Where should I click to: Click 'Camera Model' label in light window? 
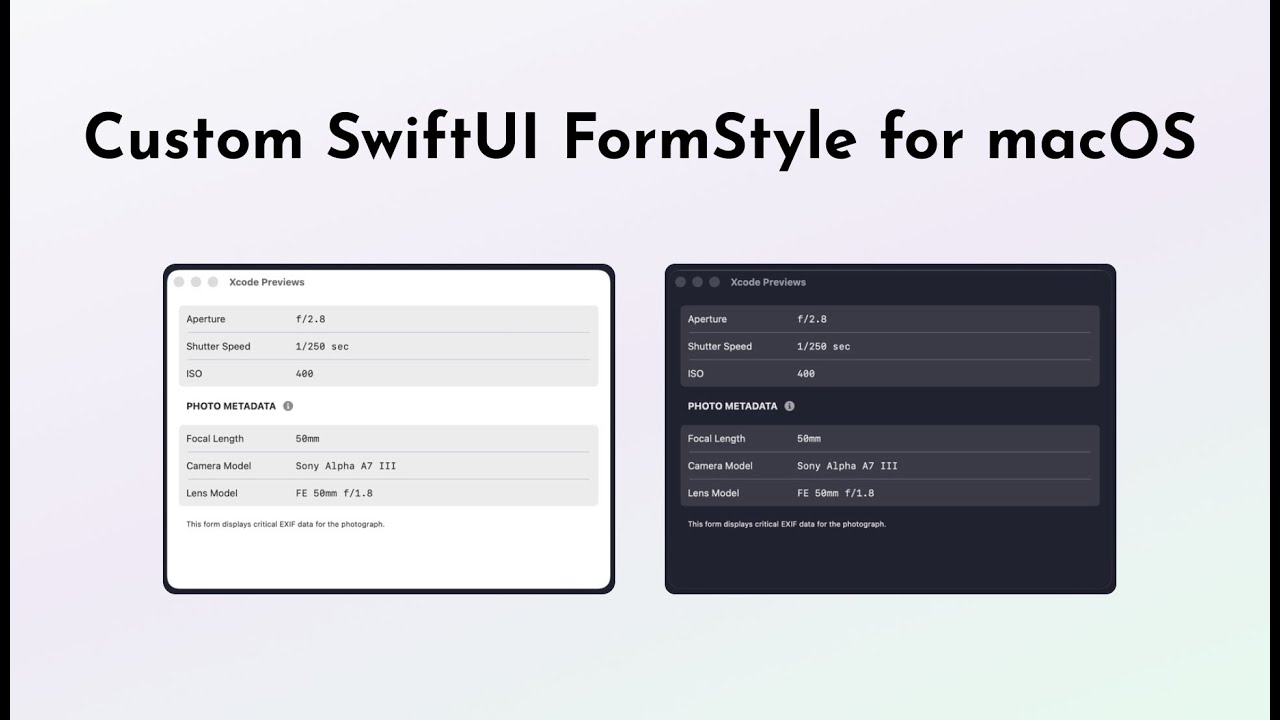219,466
